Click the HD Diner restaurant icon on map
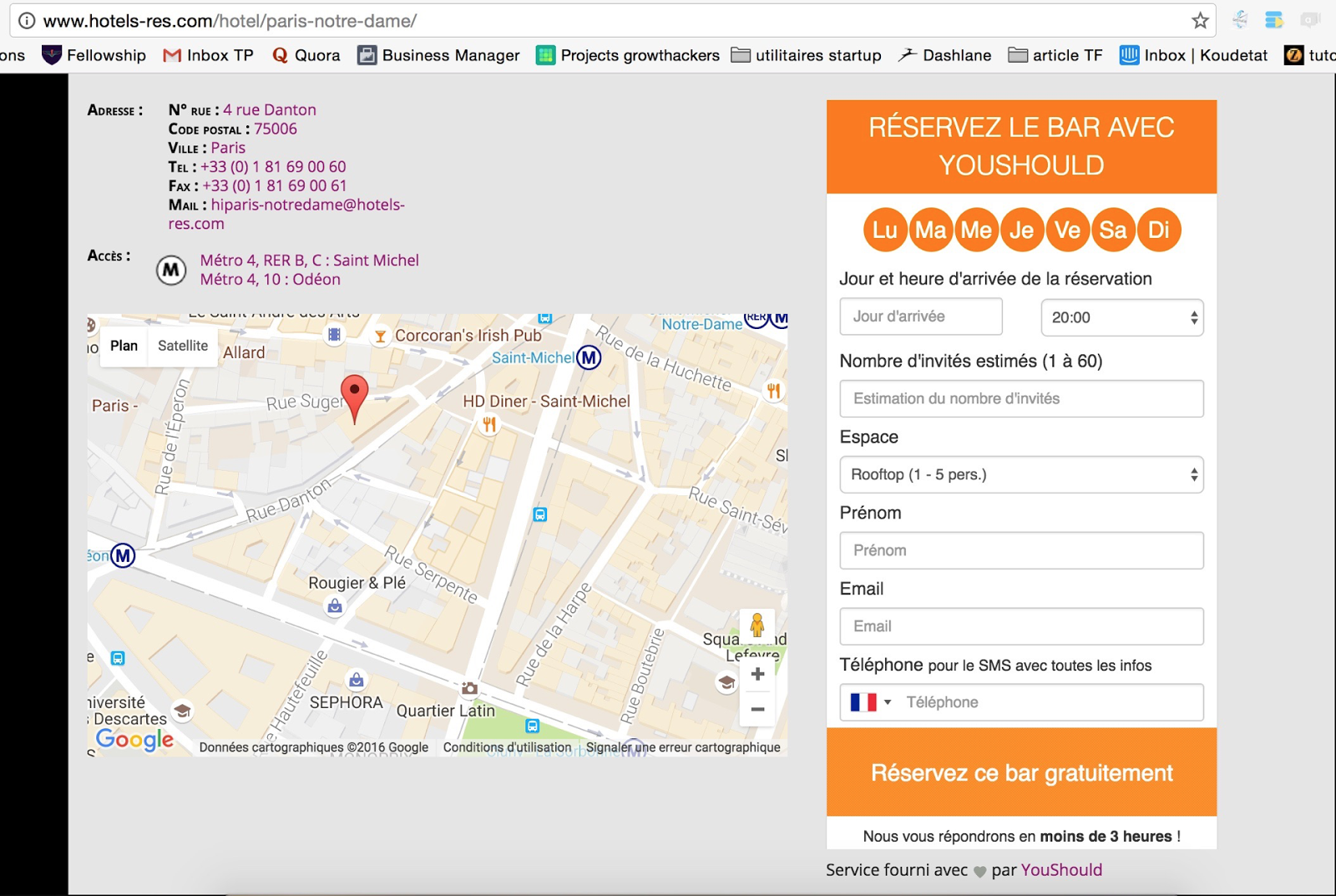This screenshot has width=1336, height=896. (489, 424)
